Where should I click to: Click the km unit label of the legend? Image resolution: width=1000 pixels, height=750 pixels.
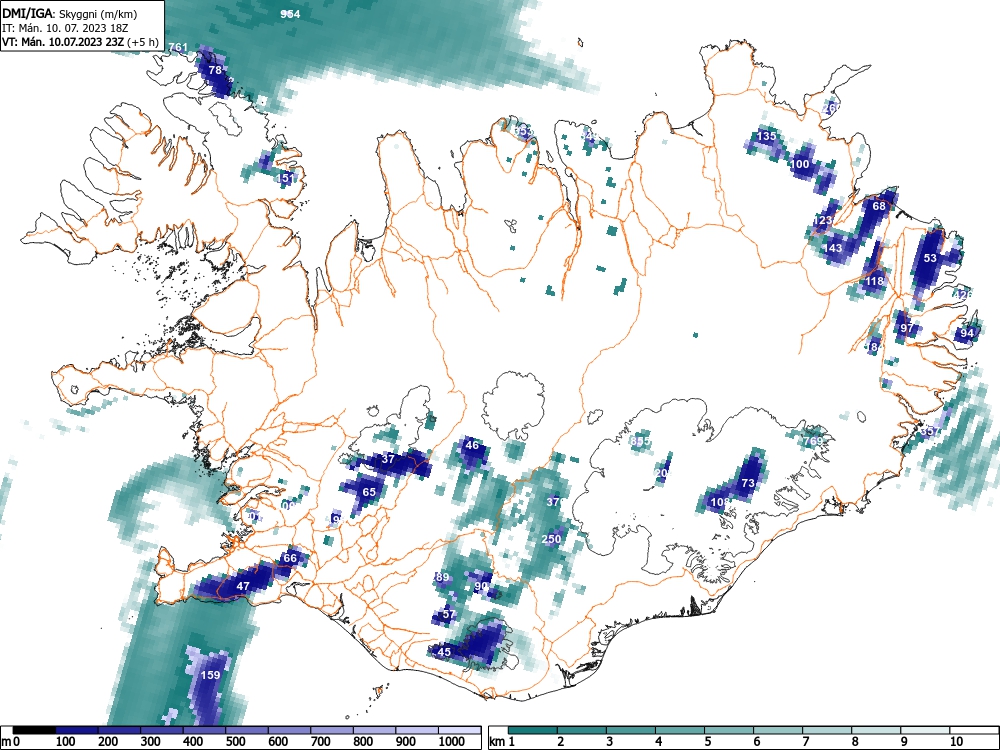pyautogui.click(x=497, y=742)
